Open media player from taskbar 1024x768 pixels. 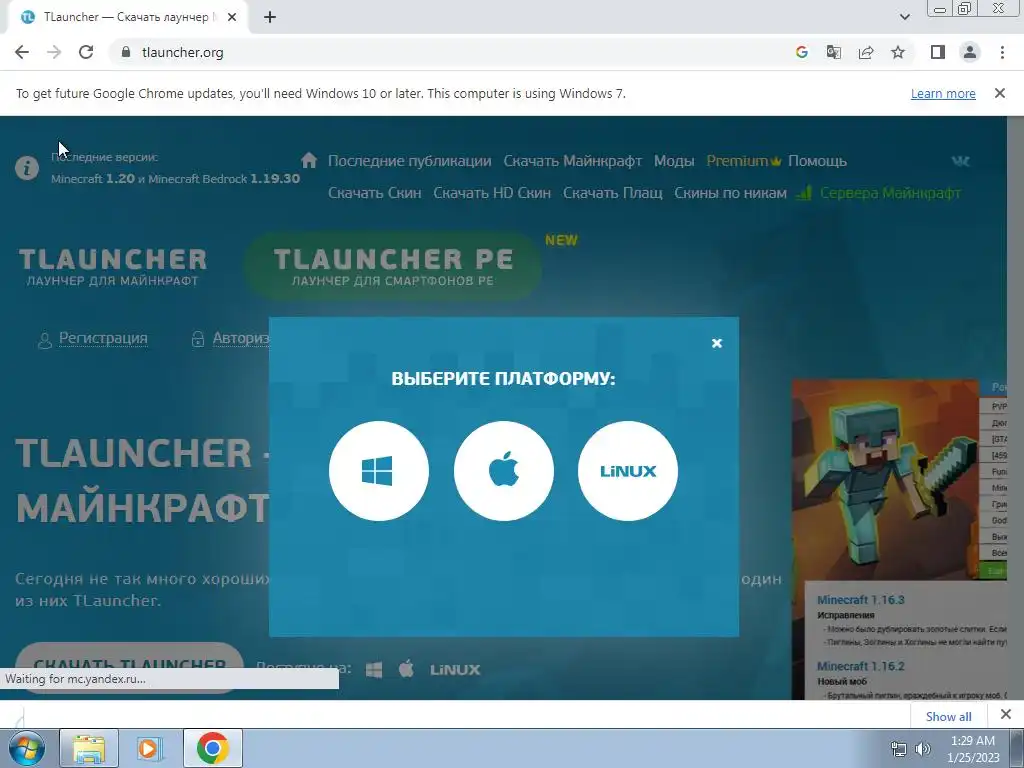(150, 748)
